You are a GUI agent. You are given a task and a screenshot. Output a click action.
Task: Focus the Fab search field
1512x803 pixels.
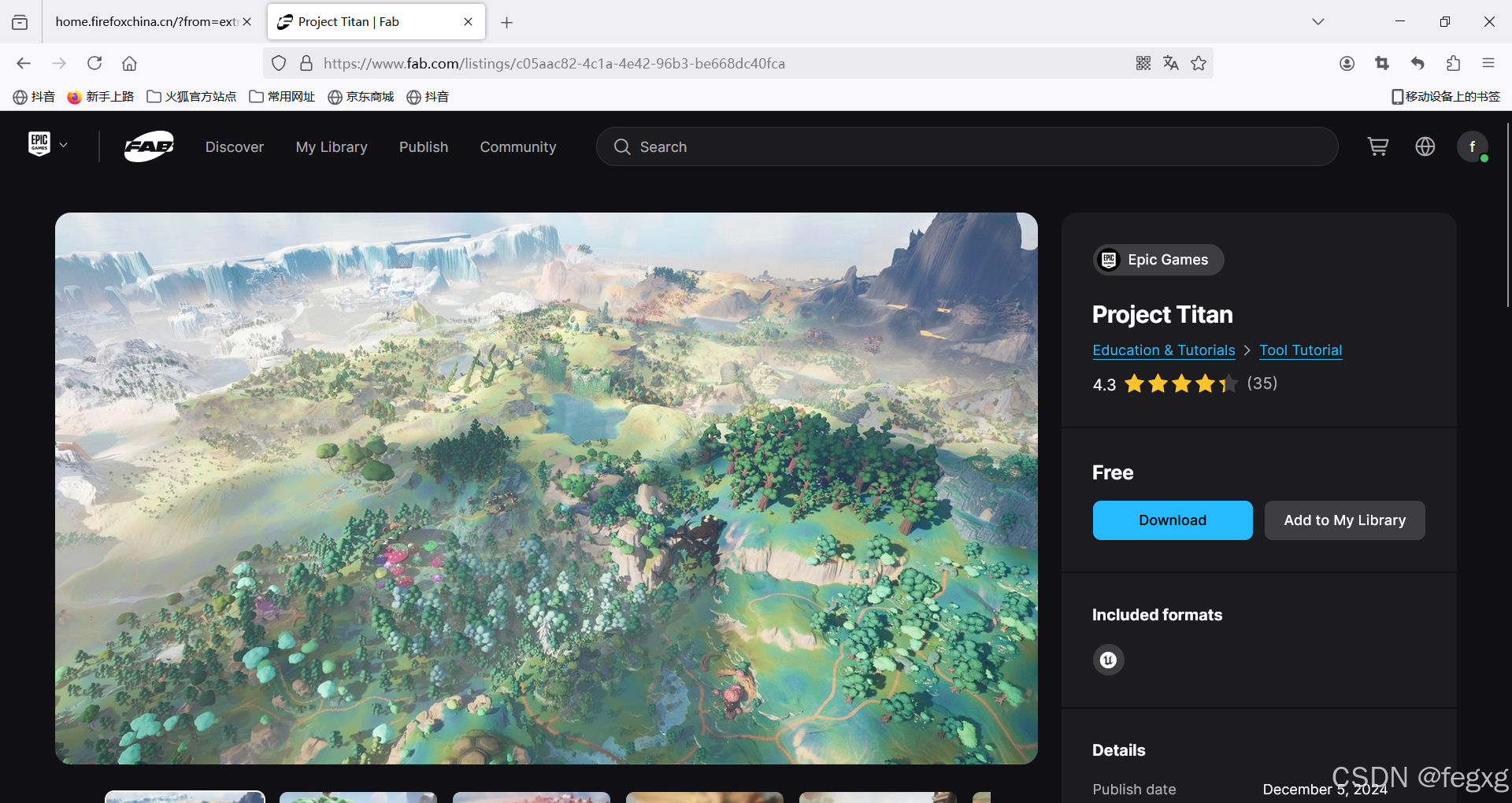(x=967, y=146)
